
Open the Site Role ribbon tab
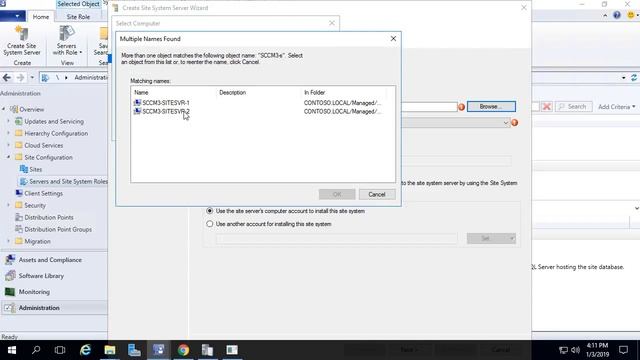78,17
